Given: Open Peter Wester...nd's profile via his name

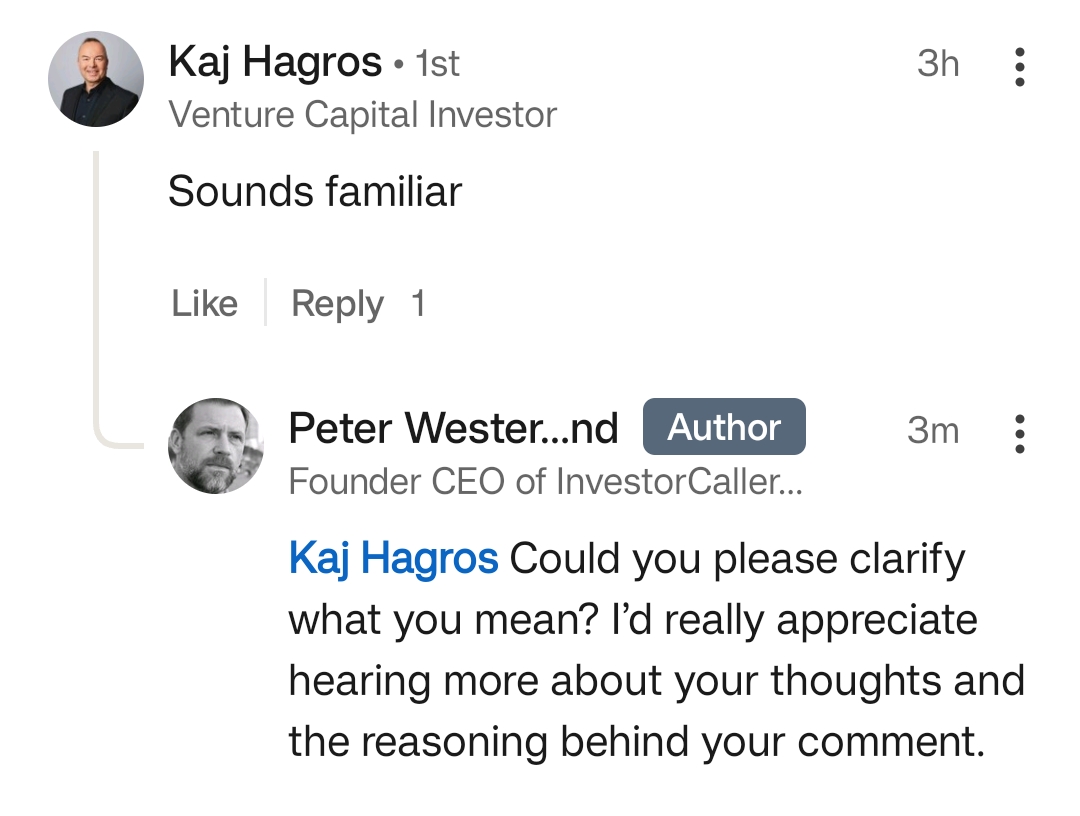Looking at the screenshot, I should 453,428.
